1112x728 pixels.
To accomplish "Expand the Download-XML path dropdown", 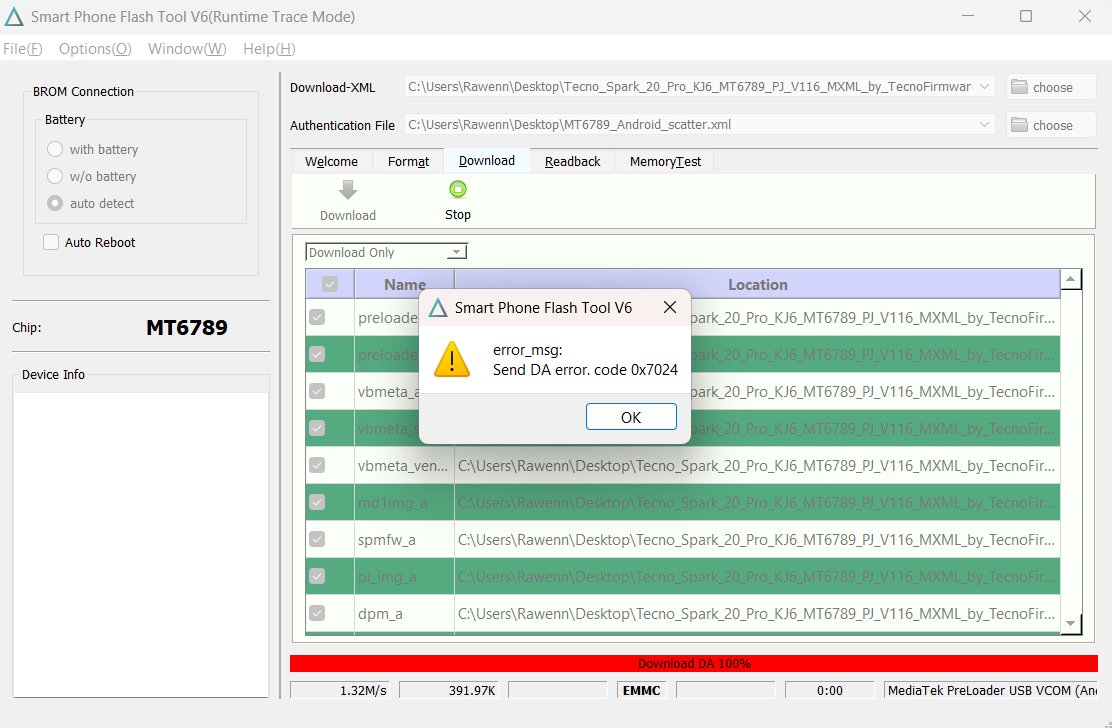I will (984, 86).
